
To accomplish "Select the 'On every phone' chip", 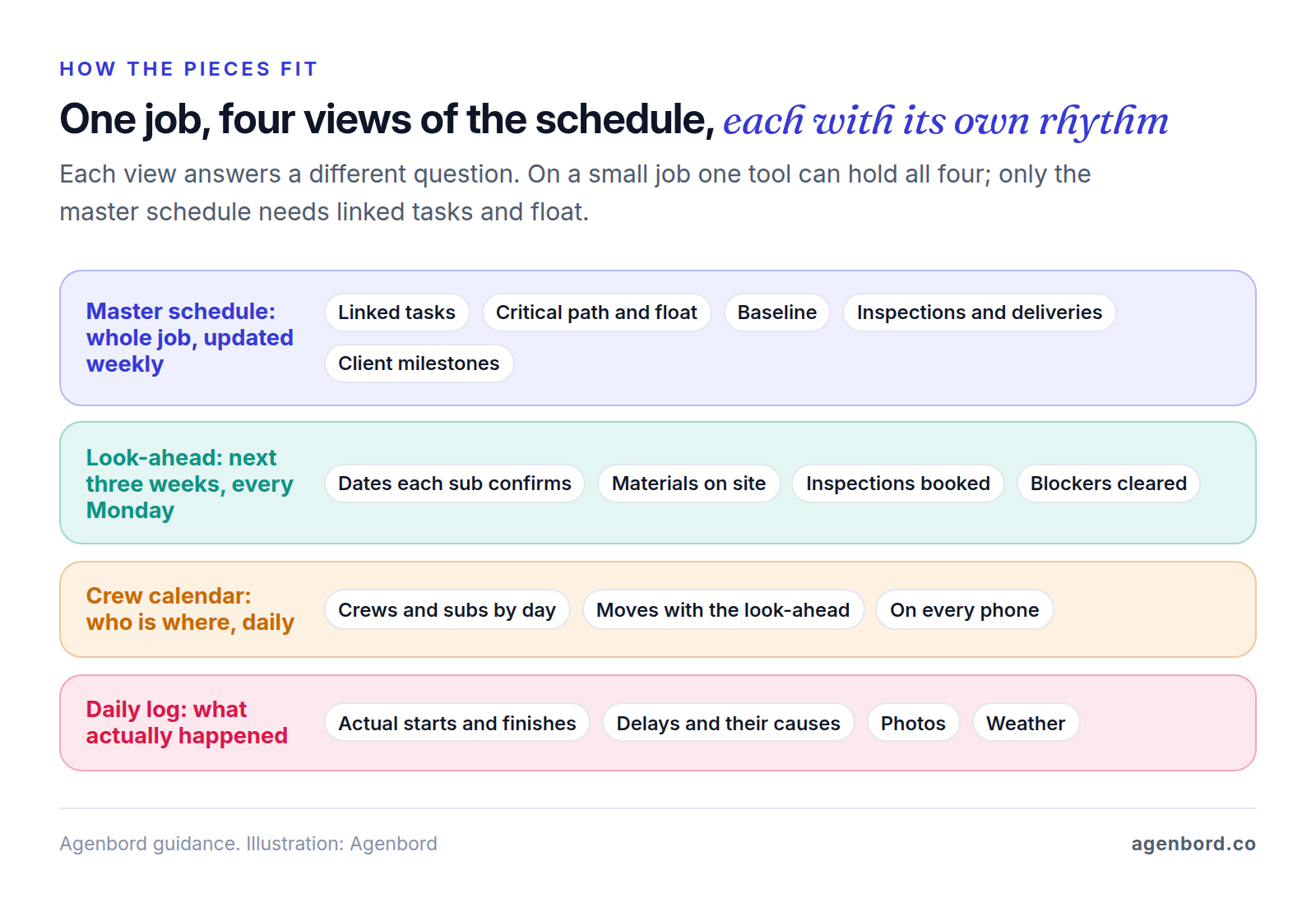I will (x=964, y=610).
